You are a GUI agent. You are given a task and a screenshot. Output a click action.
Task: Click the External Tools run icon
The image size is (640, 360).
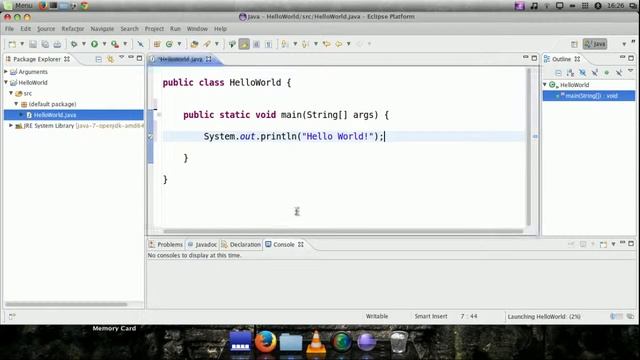115,44
